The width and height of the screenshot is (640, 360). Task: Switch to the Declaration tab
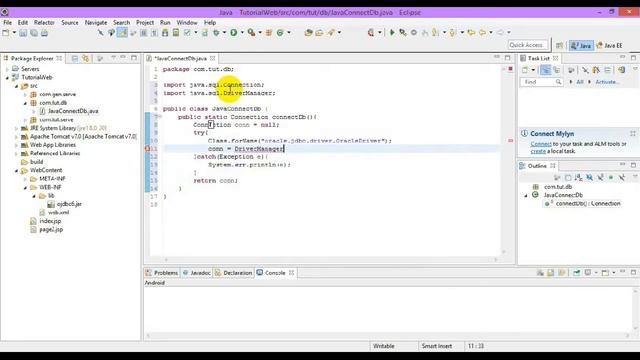tap(233, 273)
